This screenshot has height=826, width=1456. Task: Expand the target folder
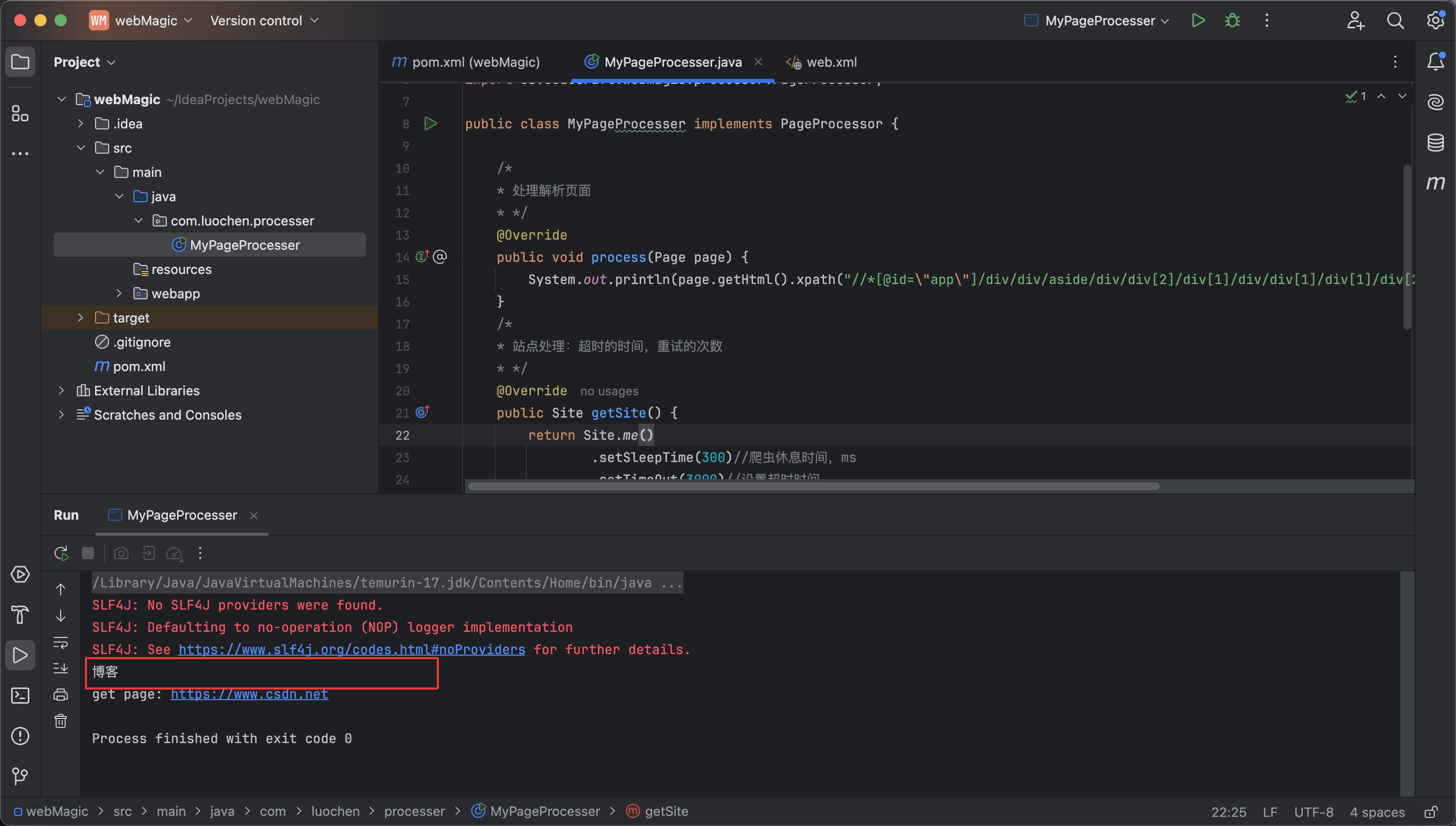click(x=80, y=317)
